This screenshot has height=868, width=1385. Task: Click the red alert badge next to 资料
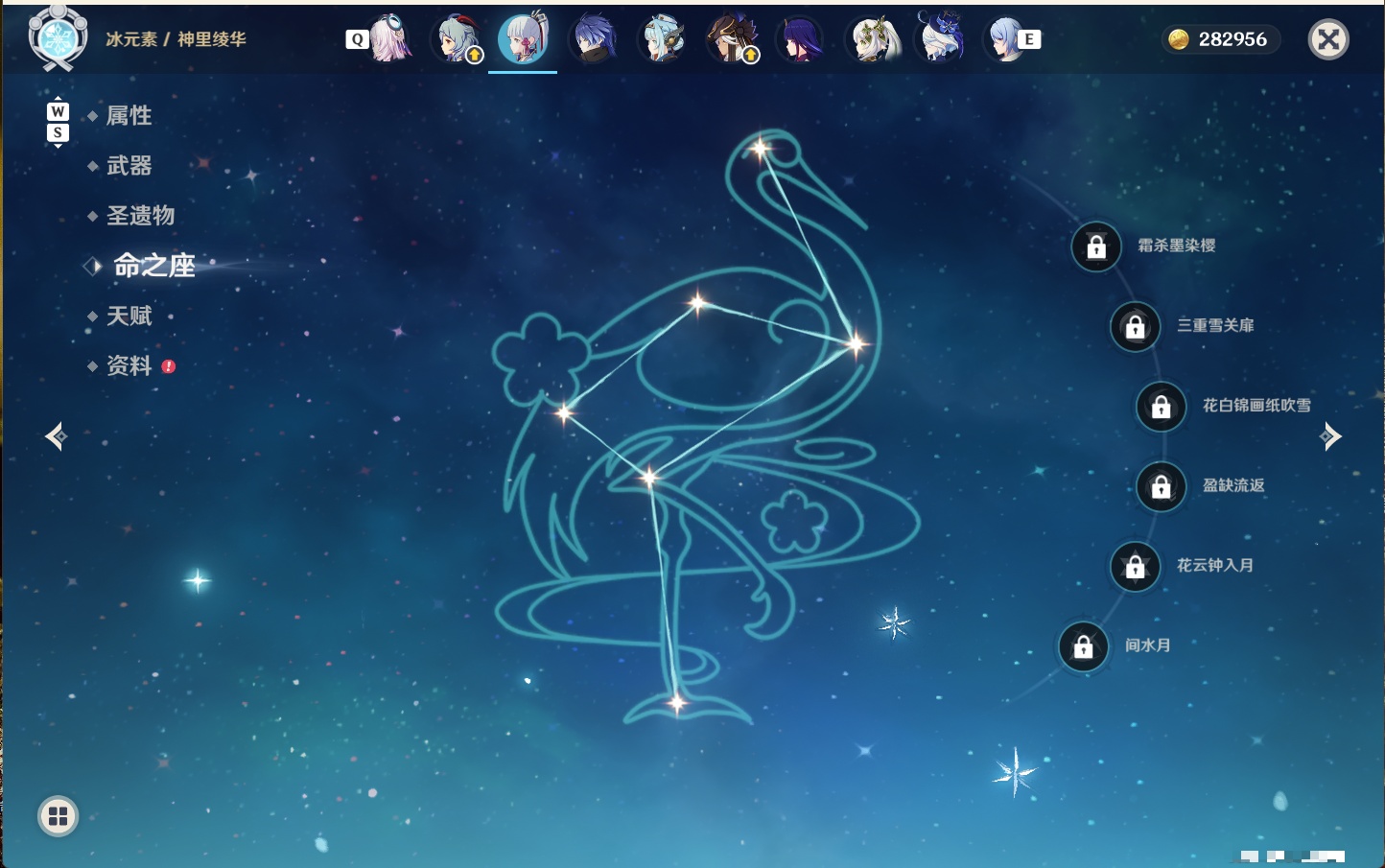(x=169, y=366)
